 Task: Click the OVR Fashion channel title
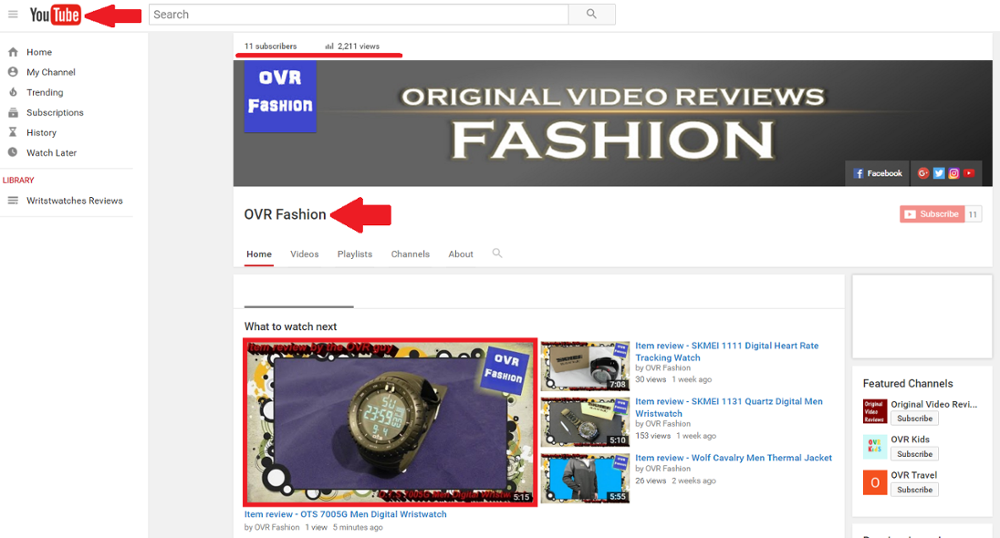(285, 215)
